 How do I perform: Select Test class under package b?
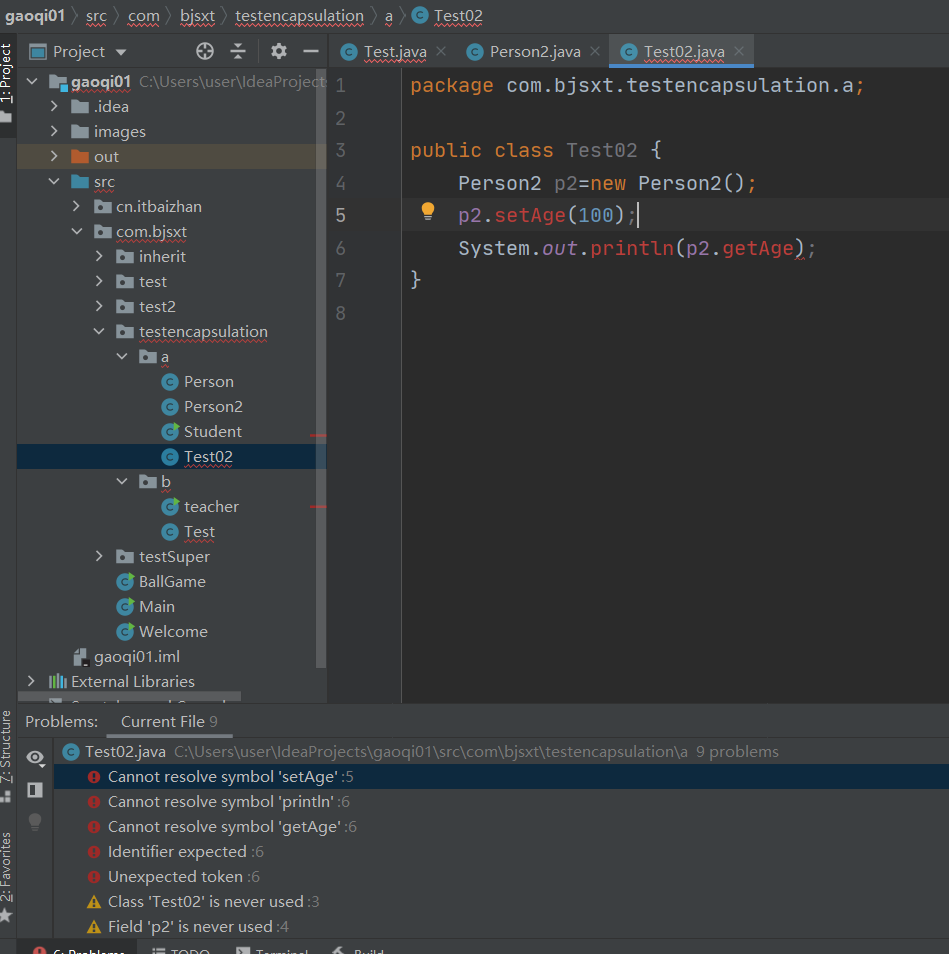pyautogui.click(x=200, y=532)
